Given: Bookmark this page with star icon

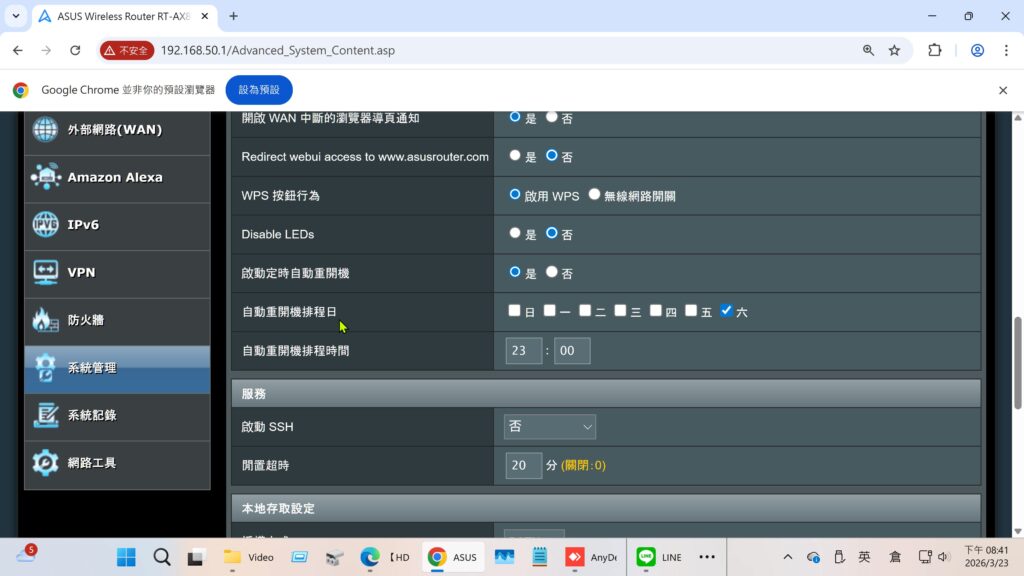Looking at the screenshot, I should [894, 50].
